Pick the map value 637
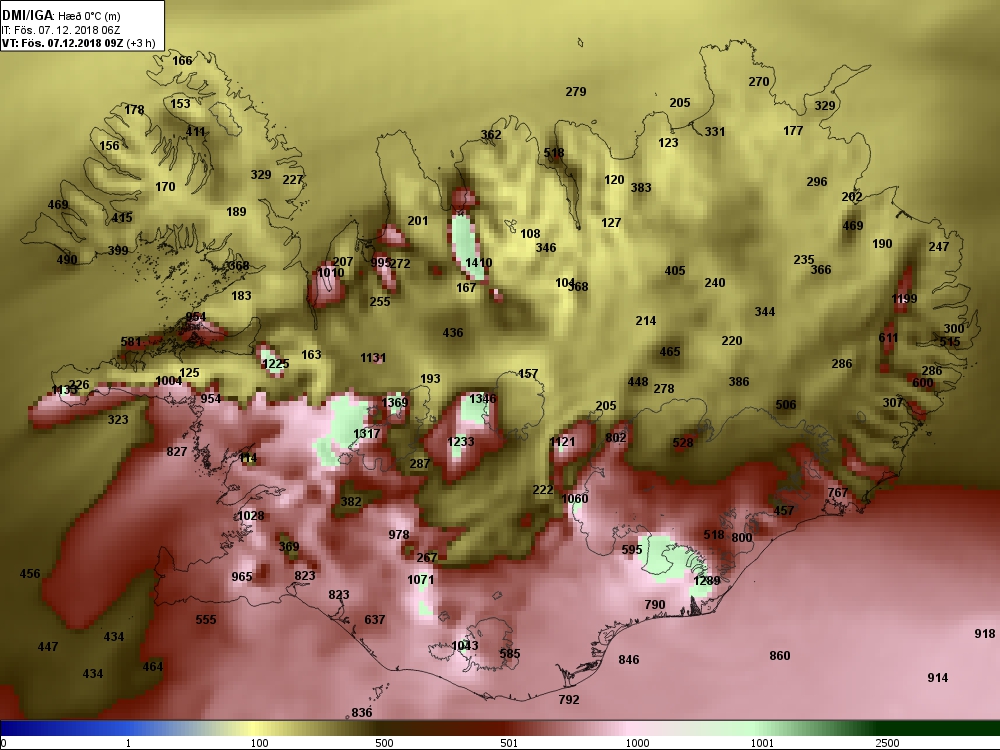 click(x=374, y=620)
